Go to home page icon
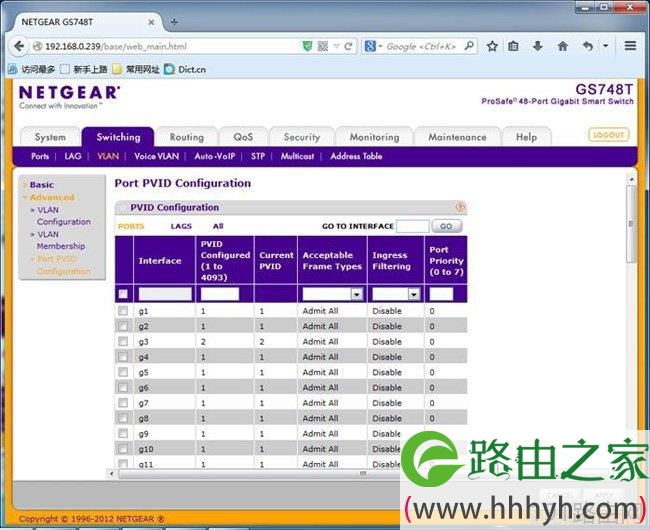The image size is (650, 530). coord(563,46)
